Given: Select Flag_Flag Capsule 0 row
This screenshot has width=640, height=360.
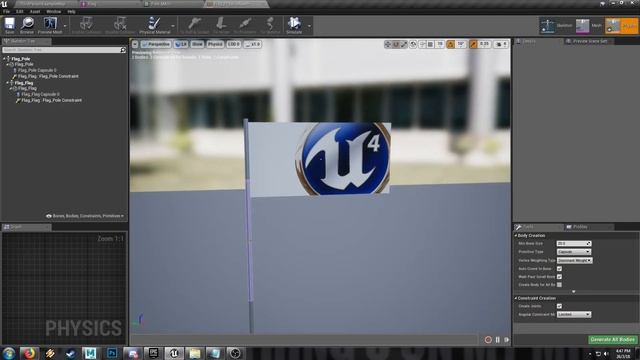Looking at the screenshot, I should pyautogui.click(x=40, y=94).
